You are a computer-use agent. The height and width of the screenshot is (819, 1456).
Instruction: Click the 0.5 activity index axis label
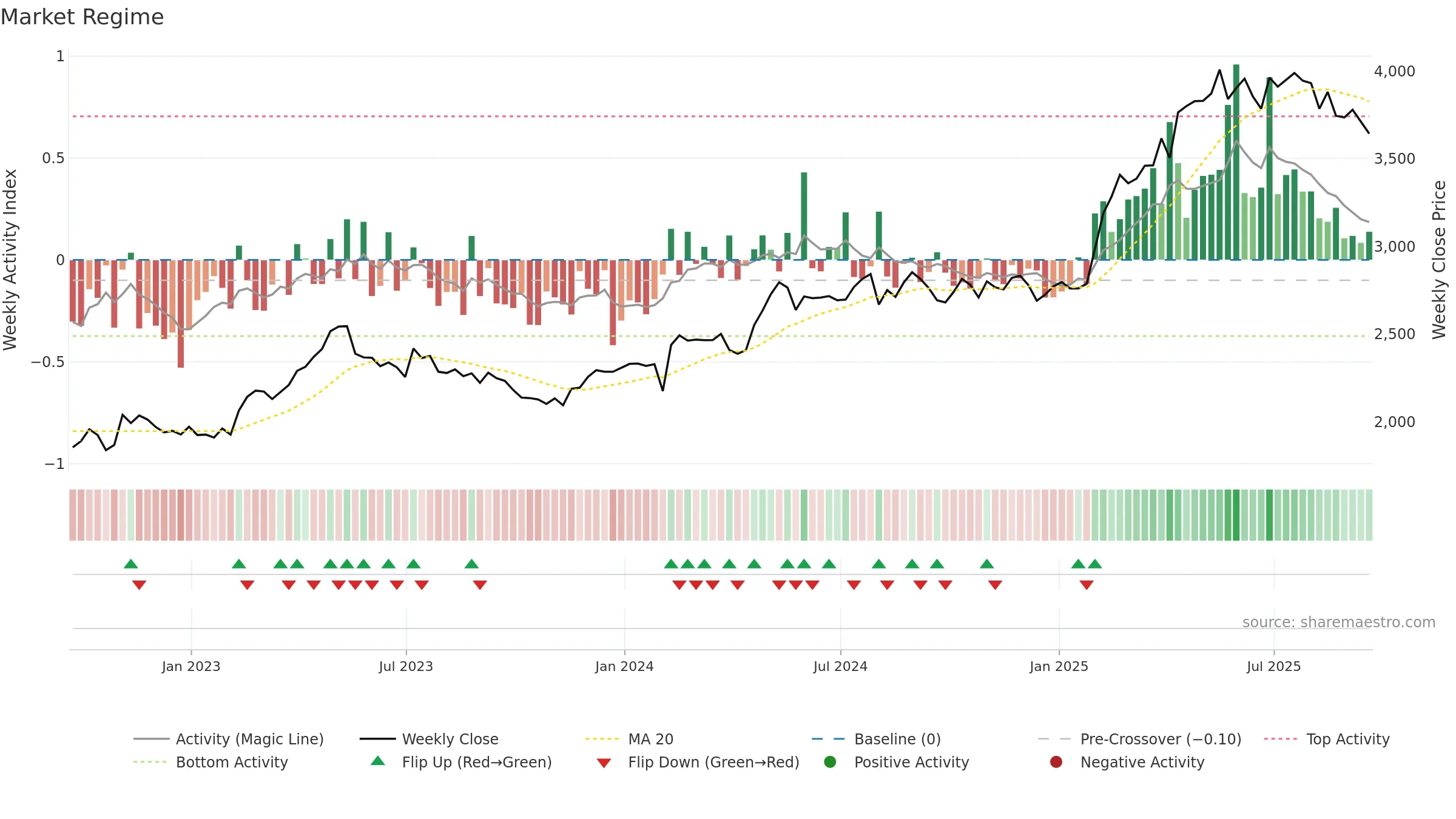(53, 158)
